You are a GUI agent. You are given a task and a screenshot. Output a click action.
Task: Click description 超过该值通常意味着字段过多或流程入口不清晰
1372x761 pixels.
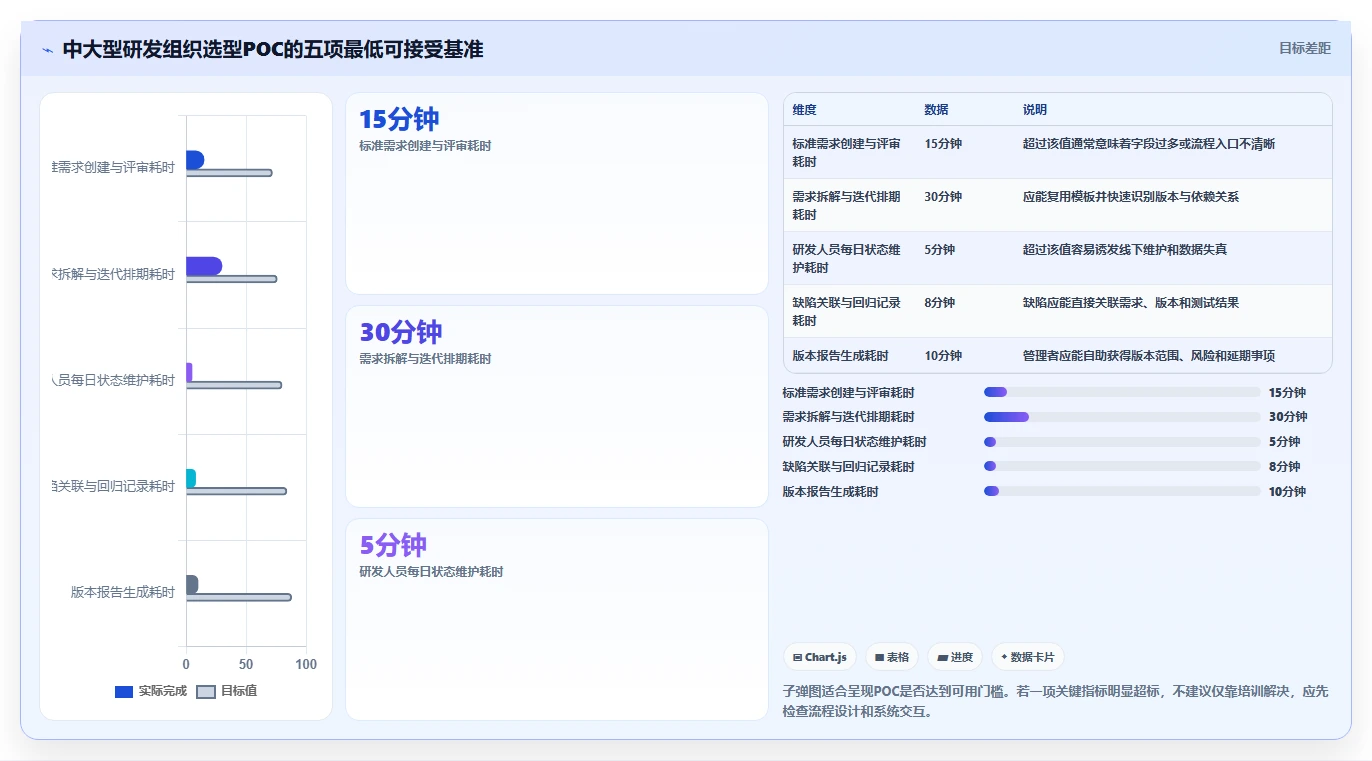click(1149, 144)
